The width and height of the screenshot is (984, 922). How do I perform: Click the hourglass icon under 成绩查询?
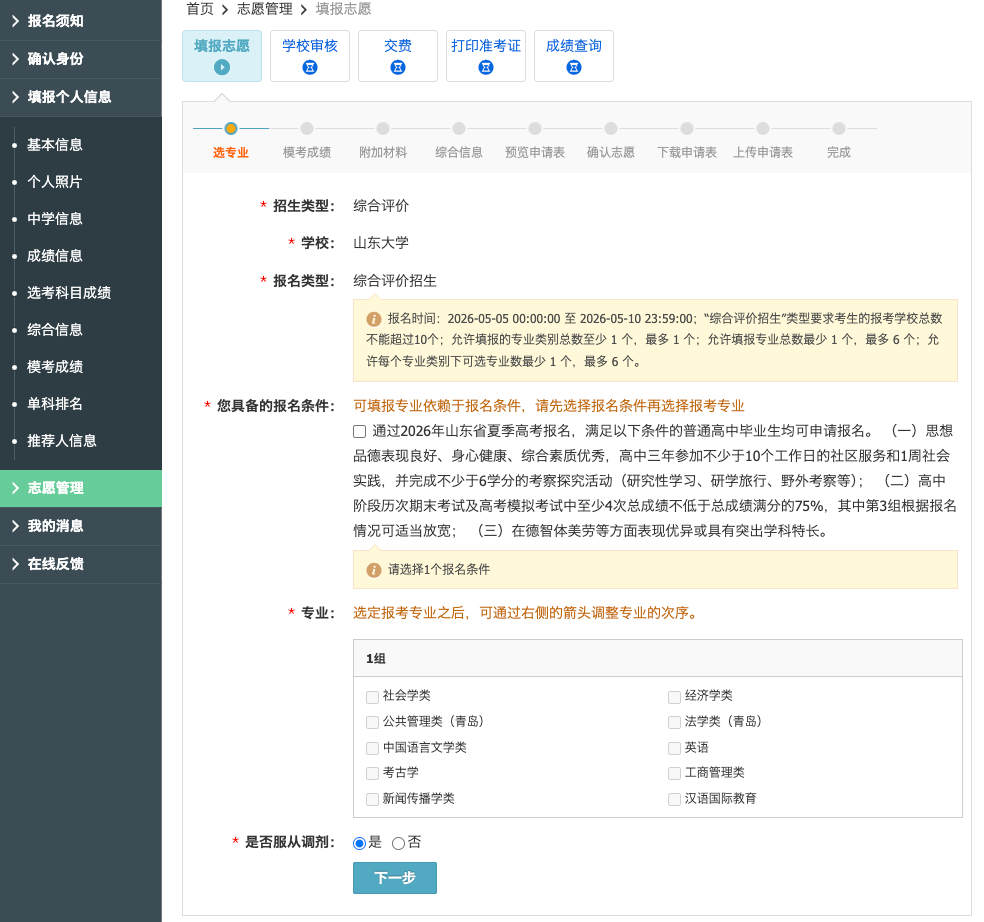point(574,67)
